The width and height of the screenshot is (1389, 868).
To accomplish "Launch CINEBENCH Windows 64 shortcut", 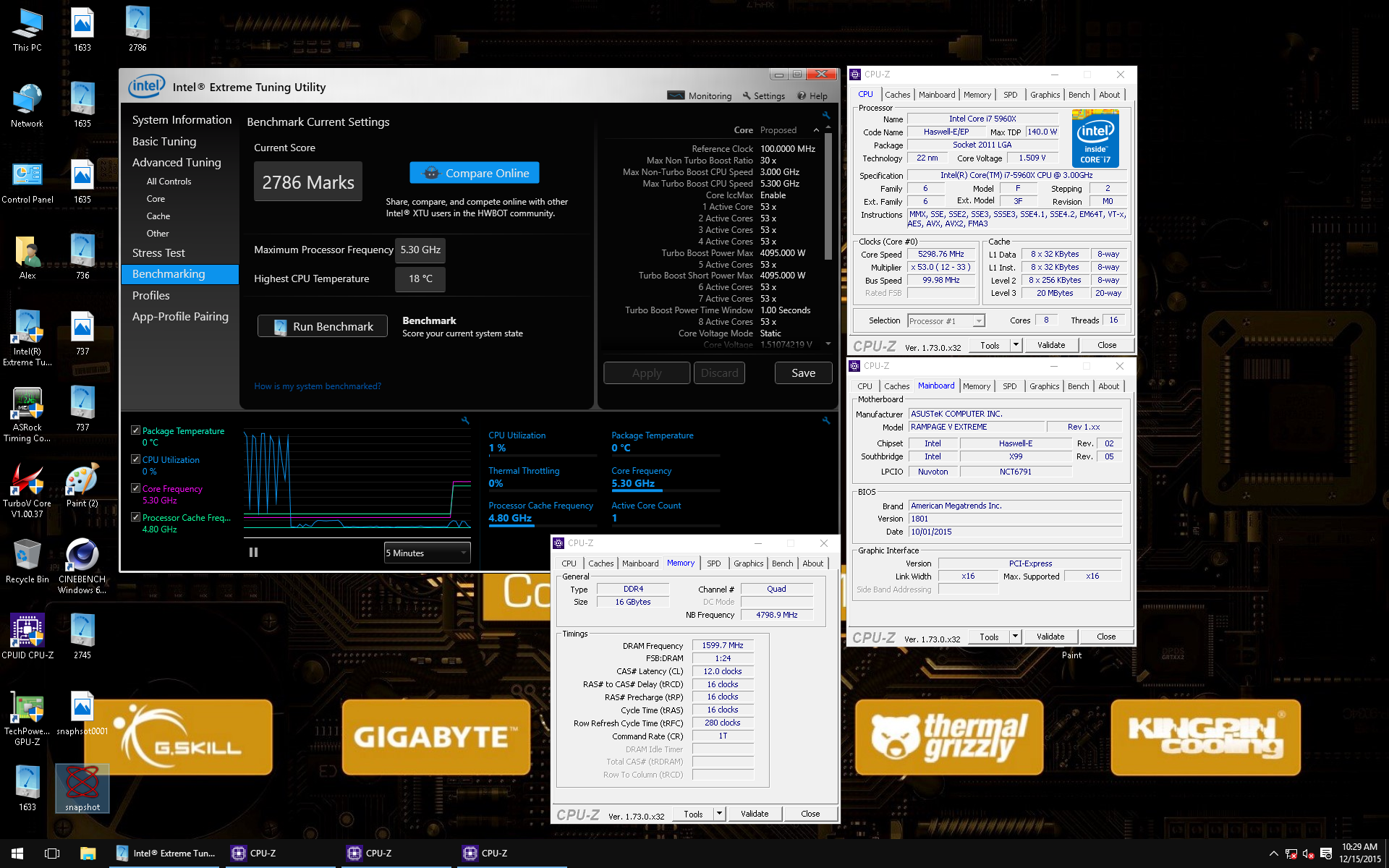I will [82, 566].
